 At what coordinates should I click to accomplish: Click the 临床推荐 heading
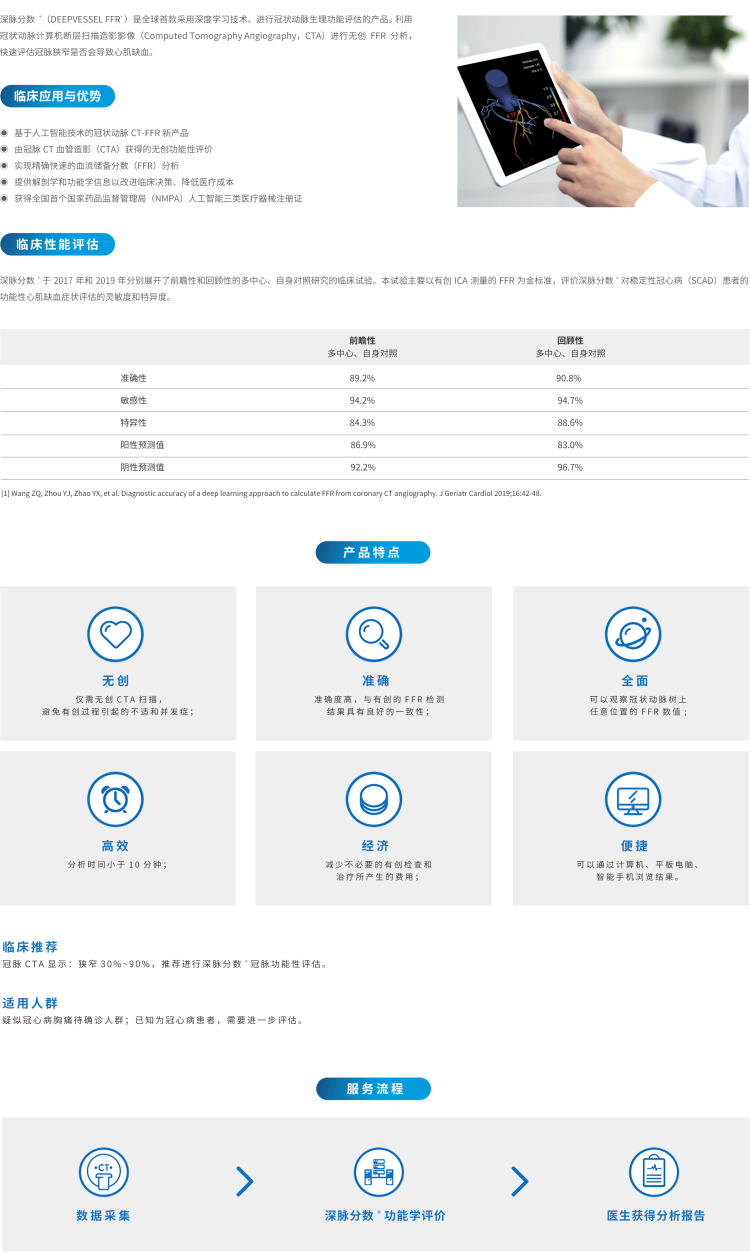click(x=30, y=946)
